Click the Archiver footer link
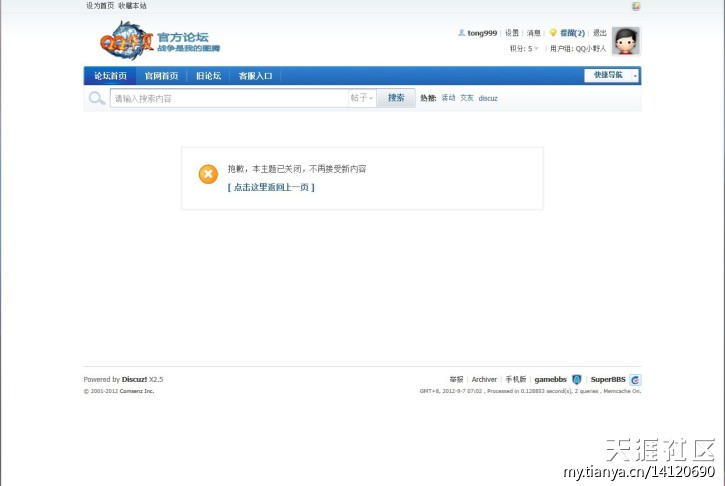This screenshot has height=486, width=725. [x=484, y=379]
